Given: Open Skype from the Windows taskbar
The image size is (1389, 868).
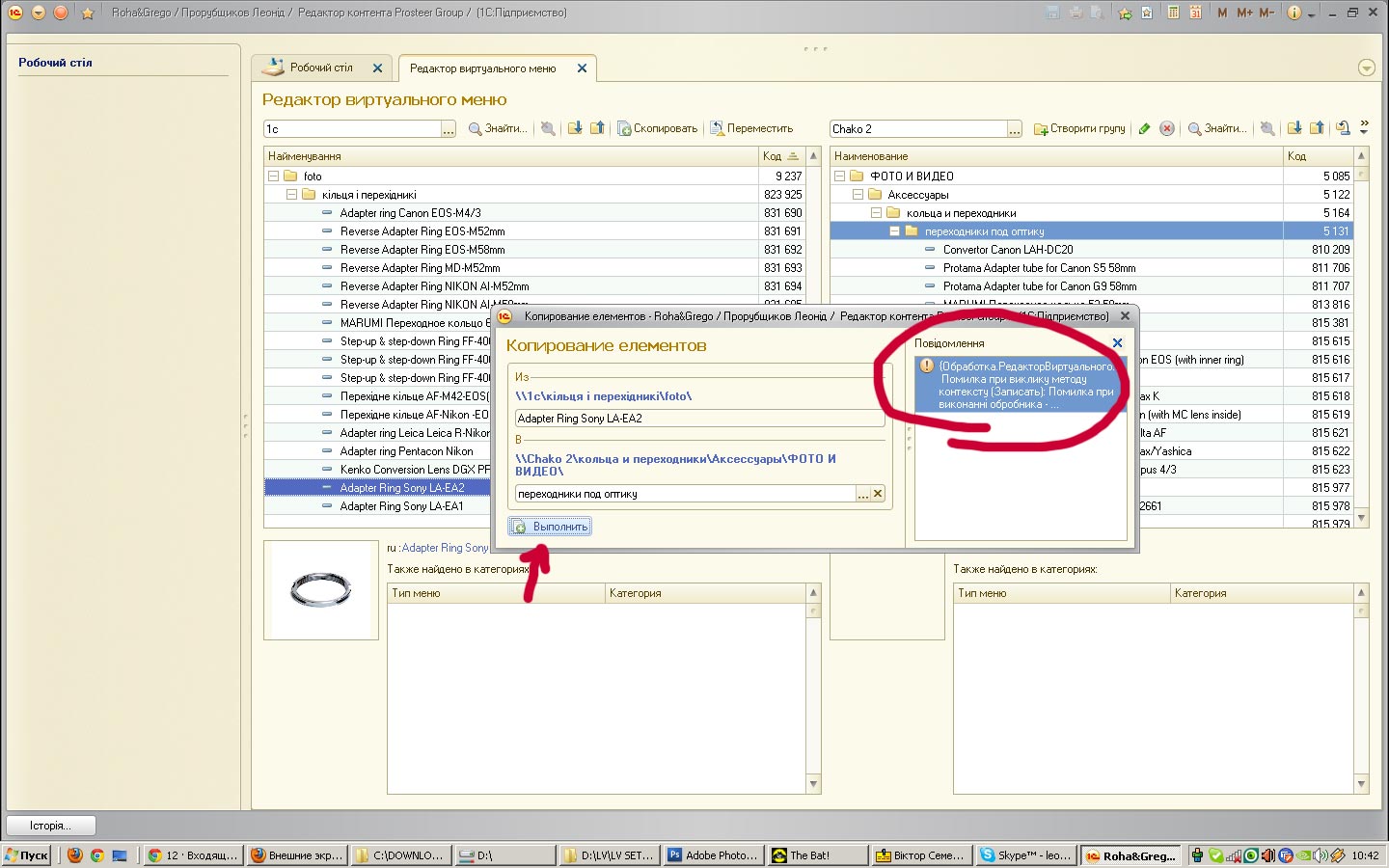Looking at the screenshot, I should tap(1024, 855).
